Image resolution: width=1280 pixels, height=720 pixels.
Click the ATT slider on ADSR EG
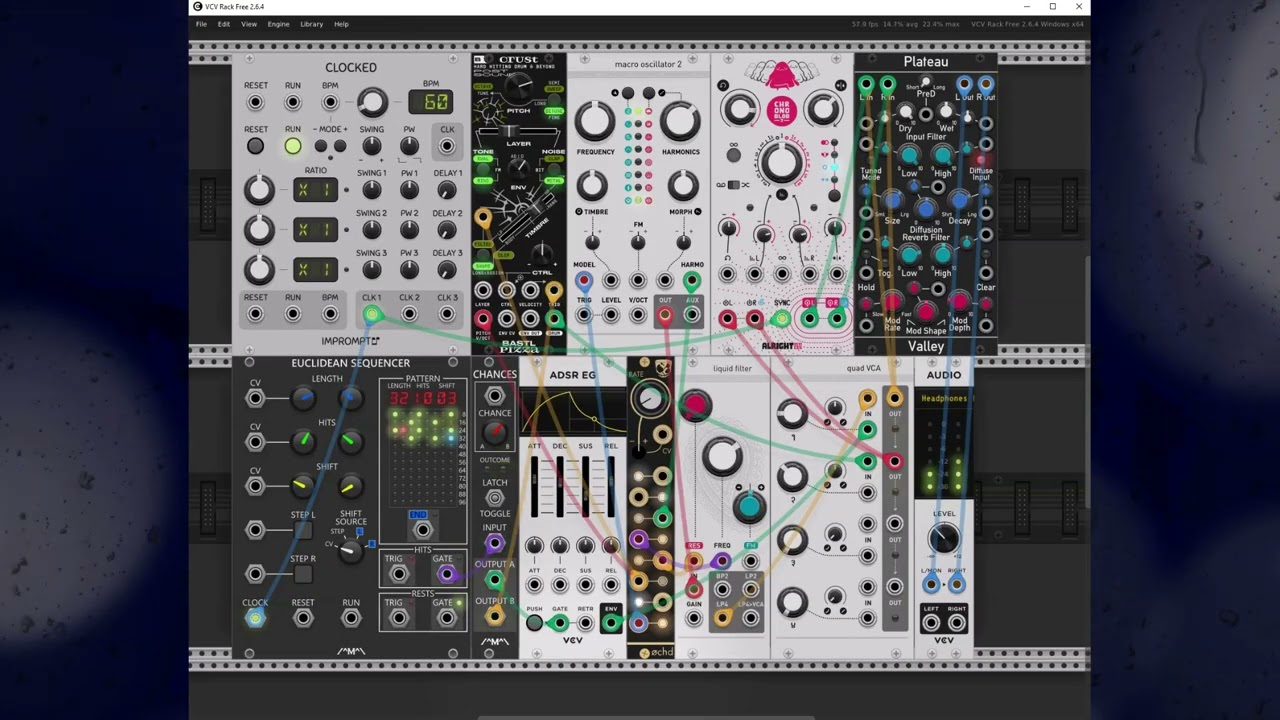point(535,487)
